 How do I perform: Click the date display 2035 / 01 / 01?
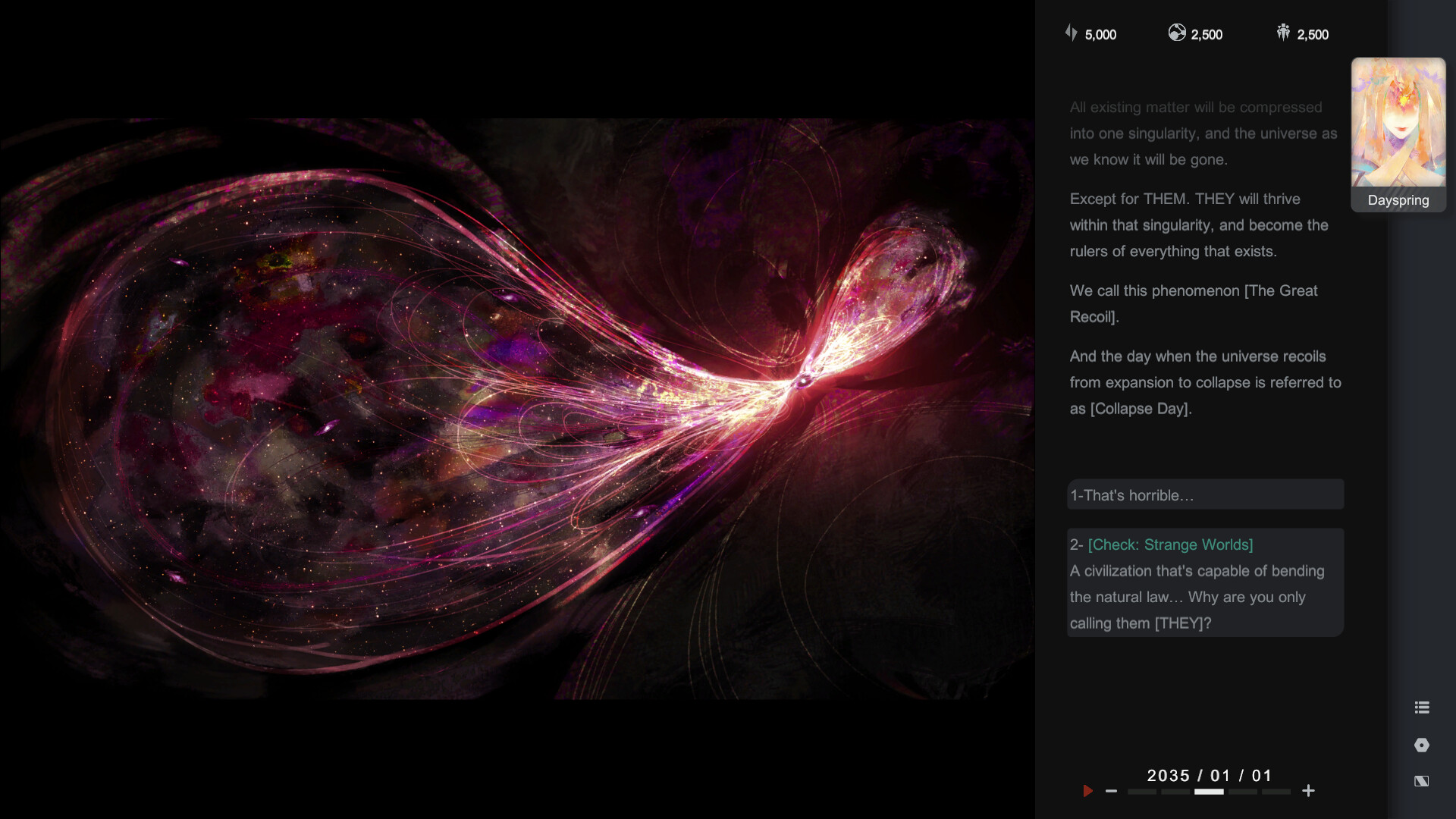(1207, 775)
